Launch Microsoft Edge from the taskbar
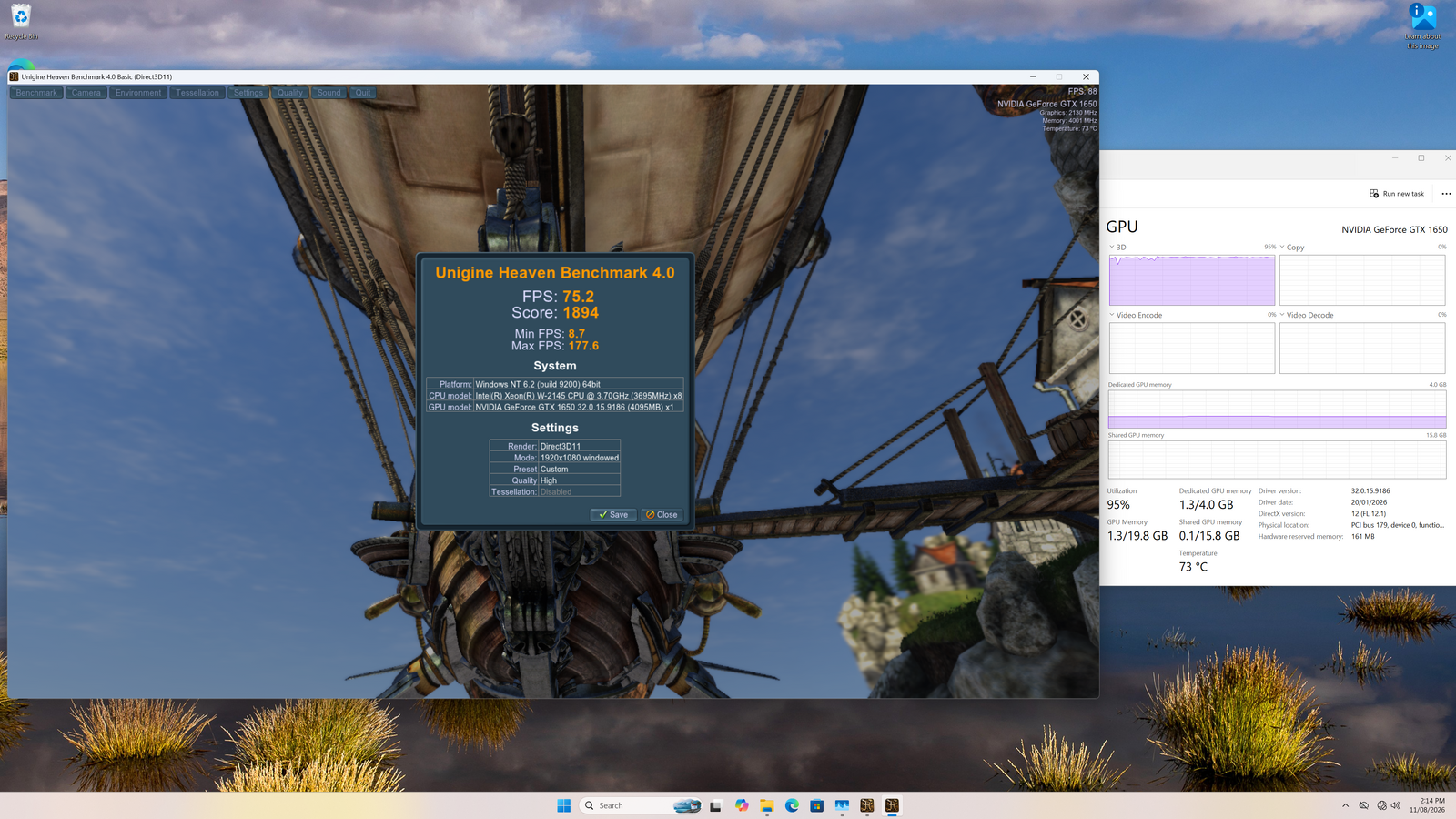The width and height of the screenshot is (1456, 819). click(x=792, y=805)
